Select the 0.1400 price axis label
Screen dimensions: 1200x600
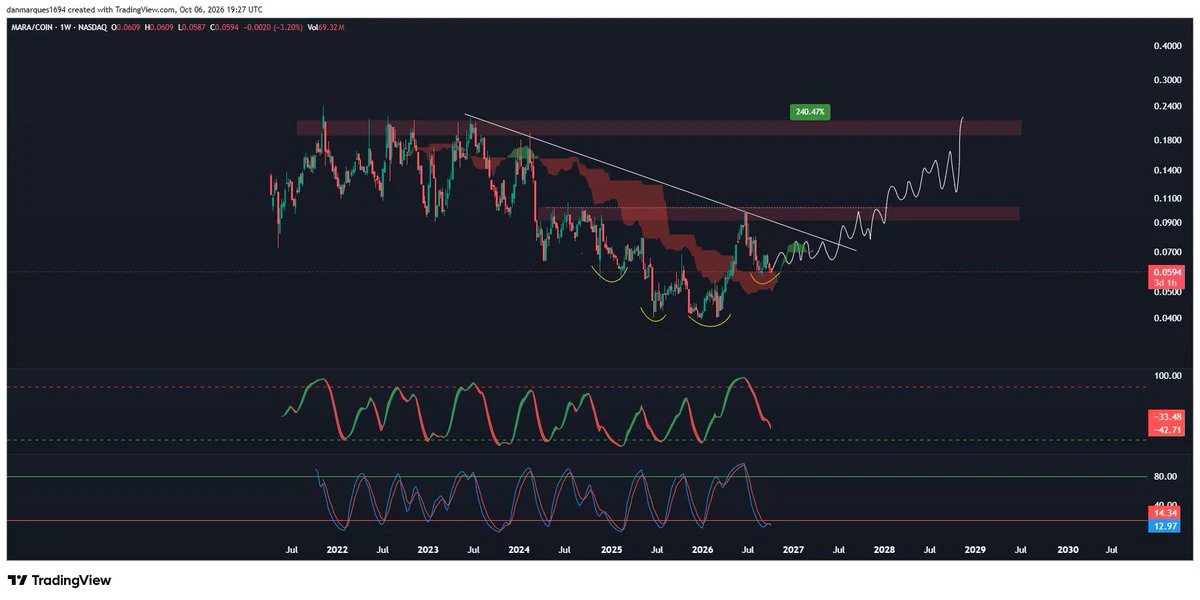click(x=1166, y=171)
